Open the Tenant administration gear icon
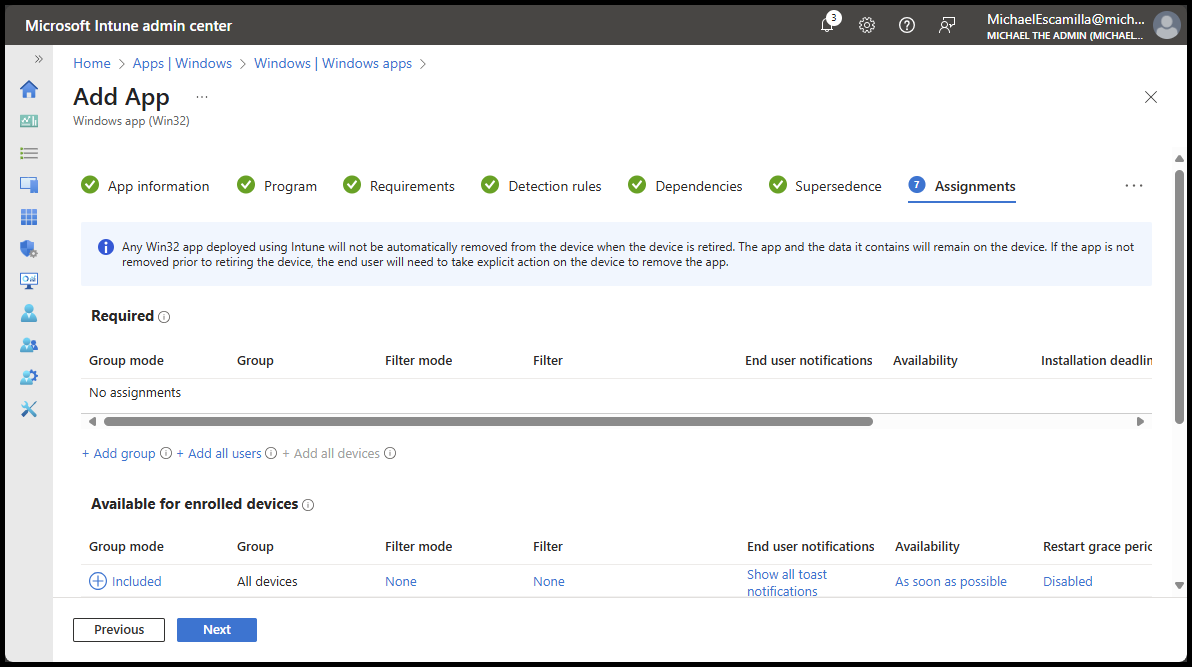The image size is (1192, 667). 29,376
